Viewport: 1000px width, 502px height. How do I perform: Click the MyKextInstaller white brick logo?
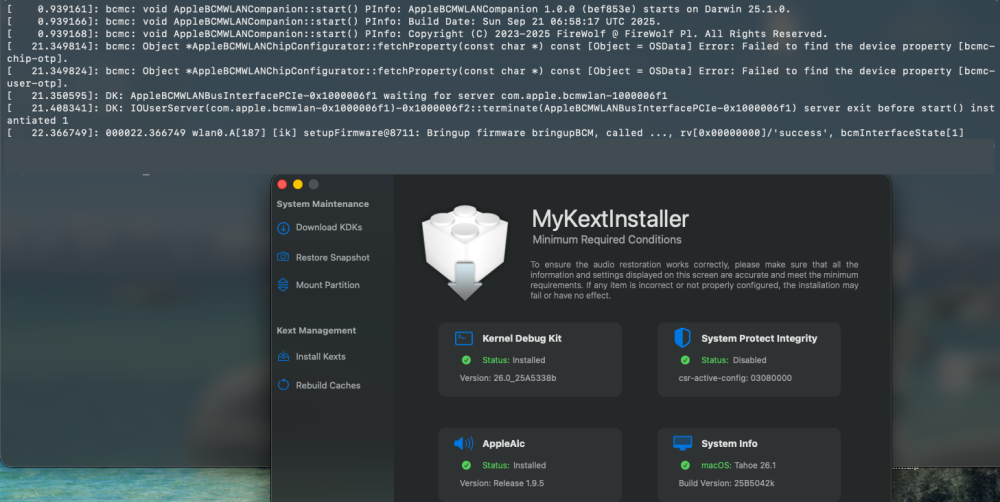click(465, 253)
